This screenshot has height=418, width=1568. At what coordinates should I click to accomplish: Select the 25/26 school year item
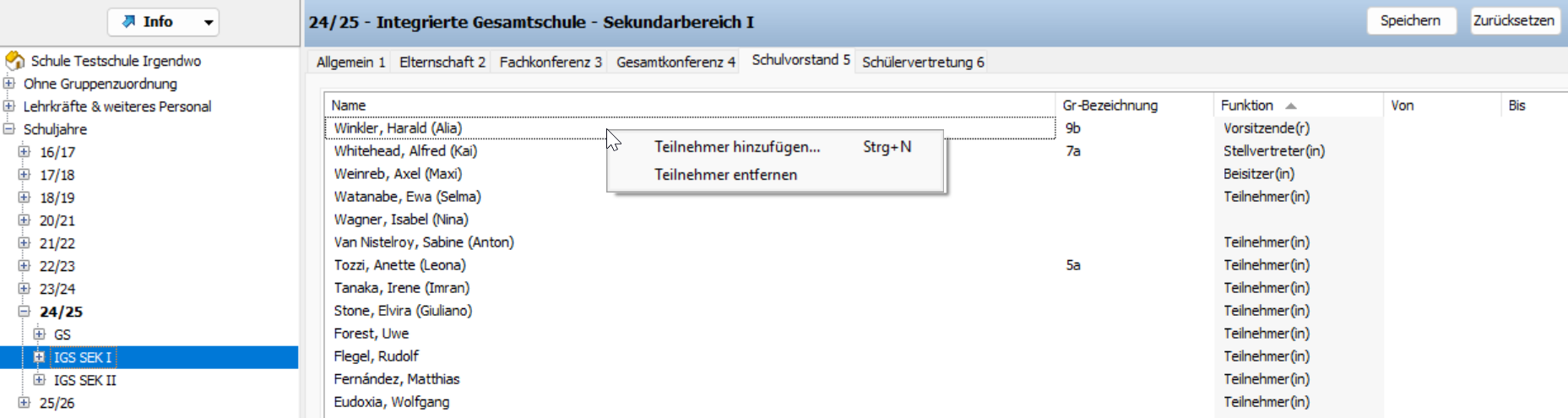coord(57,403)
